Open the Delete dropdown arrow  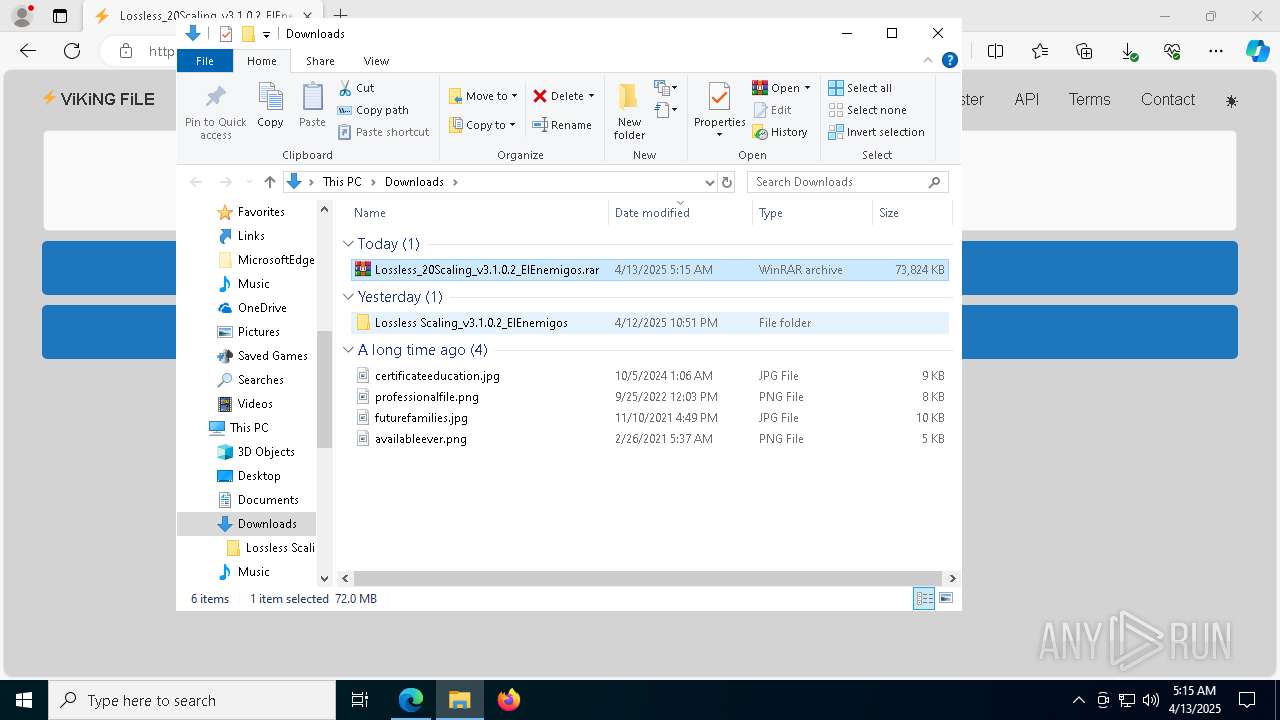click(591, 96)
